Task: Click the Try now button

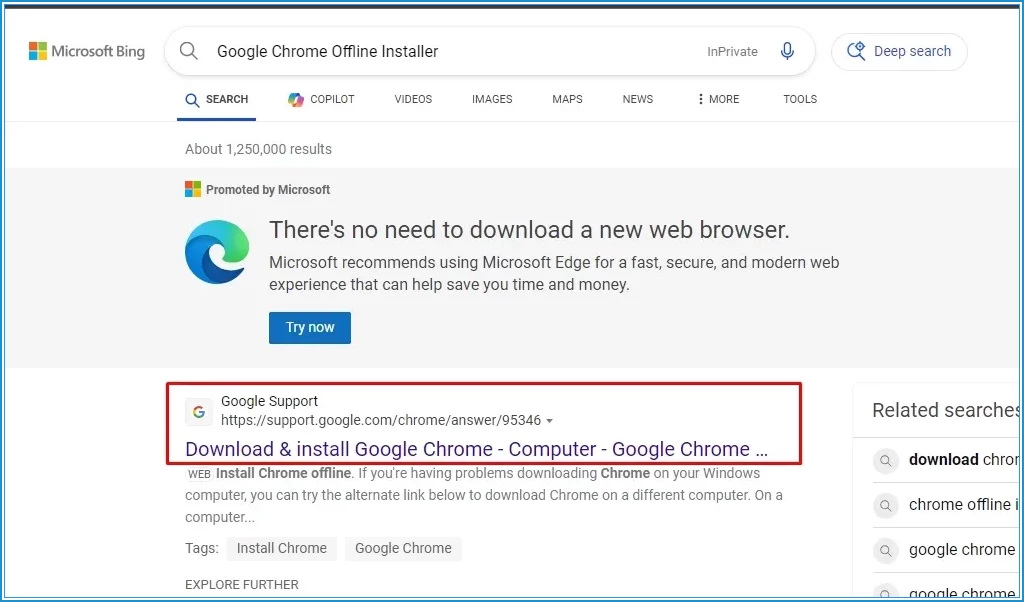Action: pyautogui.click(x=310, y=327)
